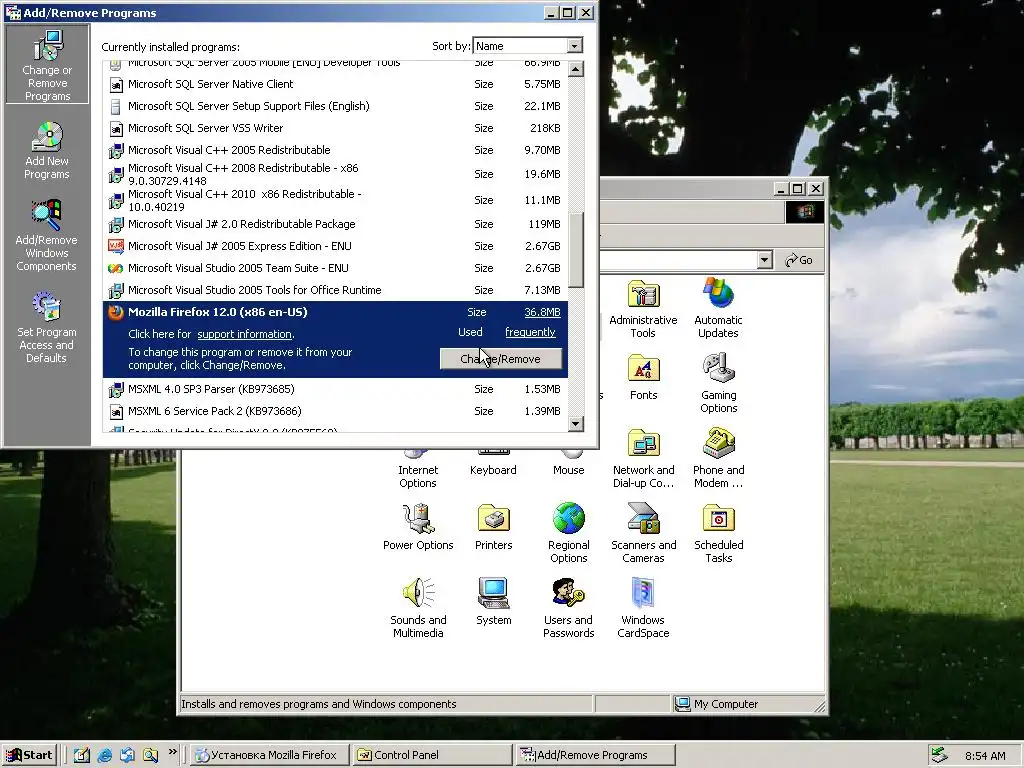The width and height of the screenshot is (1024, 768).
Task: Select Change or Remove Programs sidebar icon
Action: coord(47,64)
